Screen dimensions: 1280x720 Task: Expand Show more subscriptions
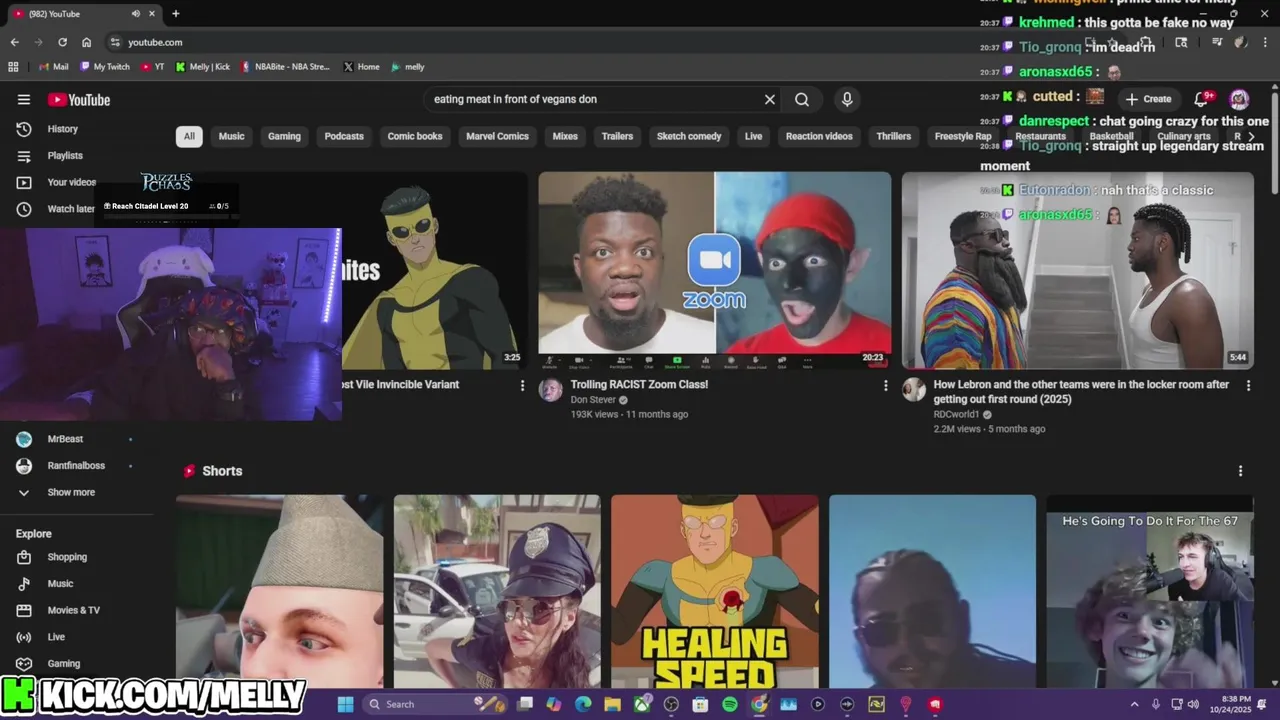click(71, 492)
